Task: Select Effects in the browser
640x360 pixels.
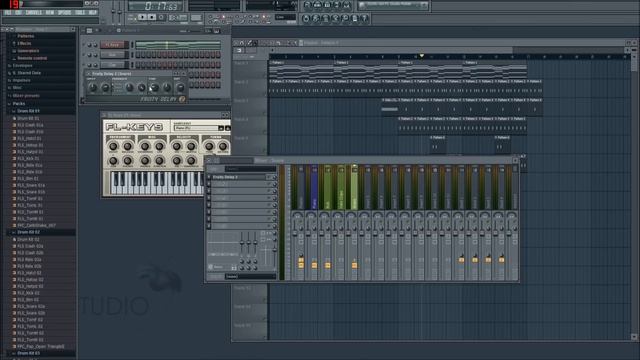Action: (24, 43)
